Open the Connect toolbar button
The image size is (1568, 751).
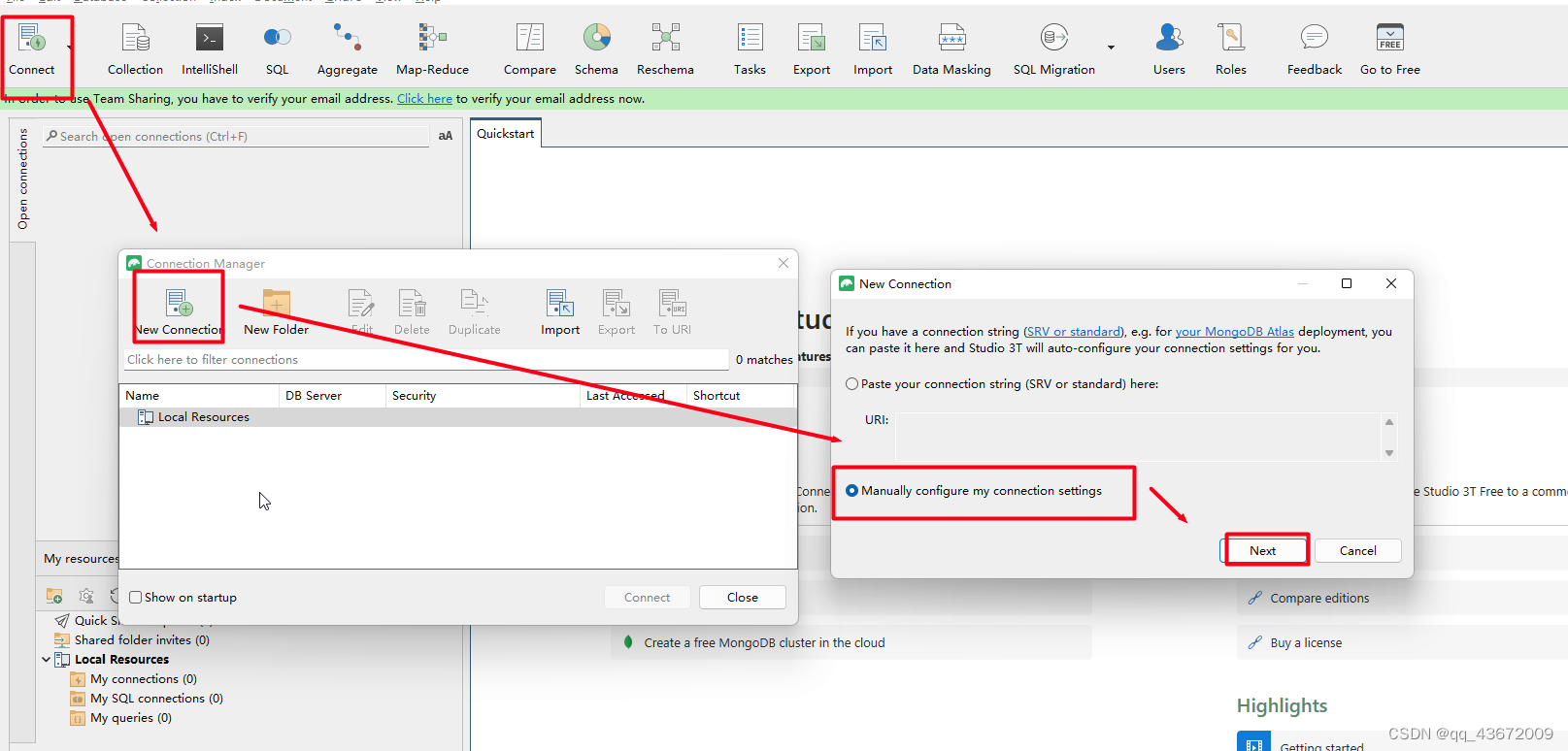click(x=32, y=50)
